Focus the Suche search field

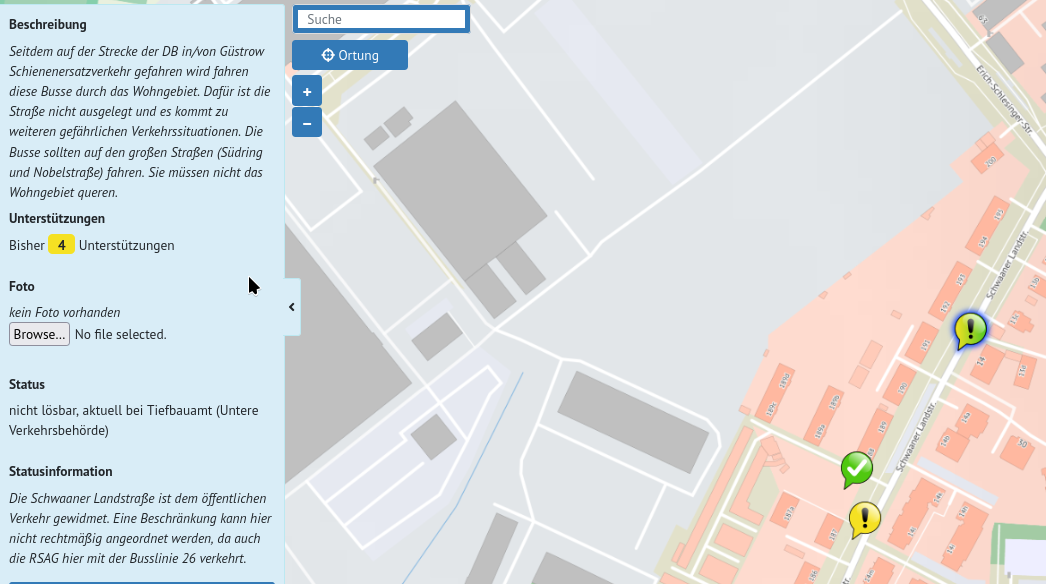coord(382,19)
